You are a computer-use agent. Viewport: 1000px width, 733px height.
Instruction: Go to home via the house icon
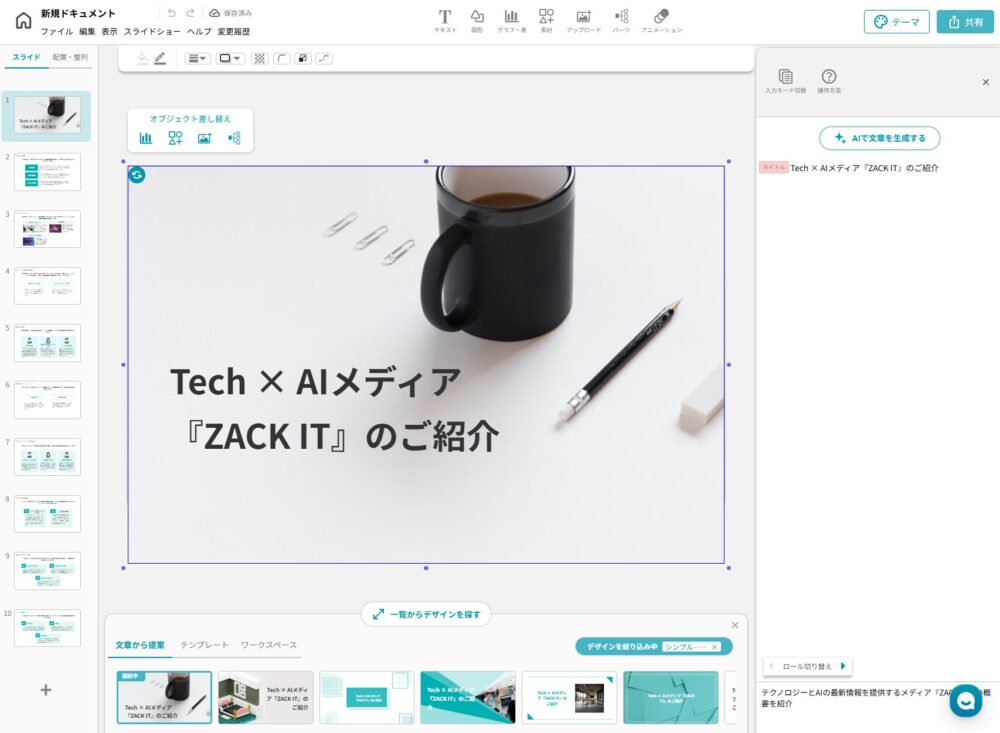[x=23, y=21]
